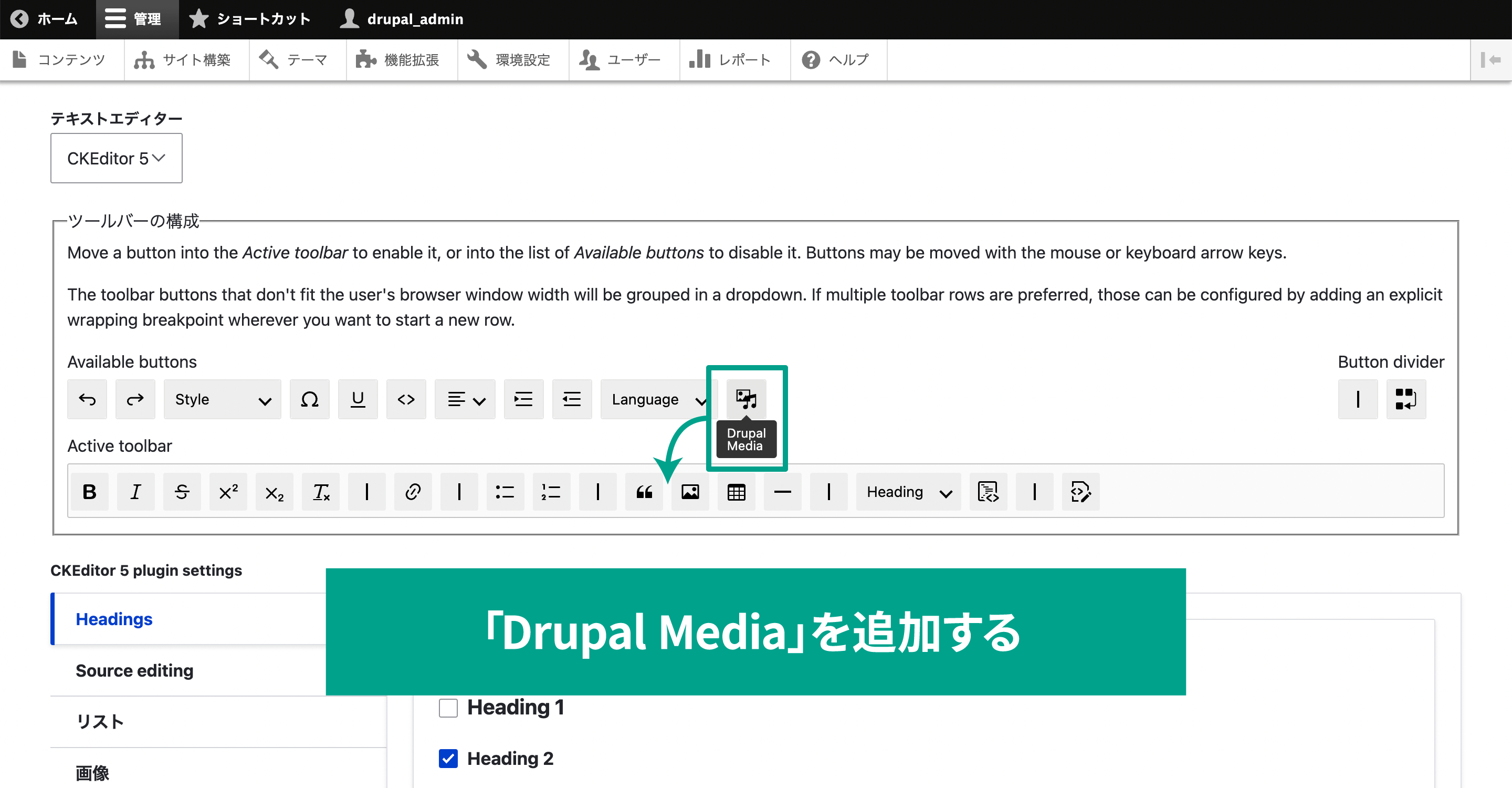Click the divider before Heading dropdown
This screenshot has width=1512, height=788.
(x=829, y=492)
